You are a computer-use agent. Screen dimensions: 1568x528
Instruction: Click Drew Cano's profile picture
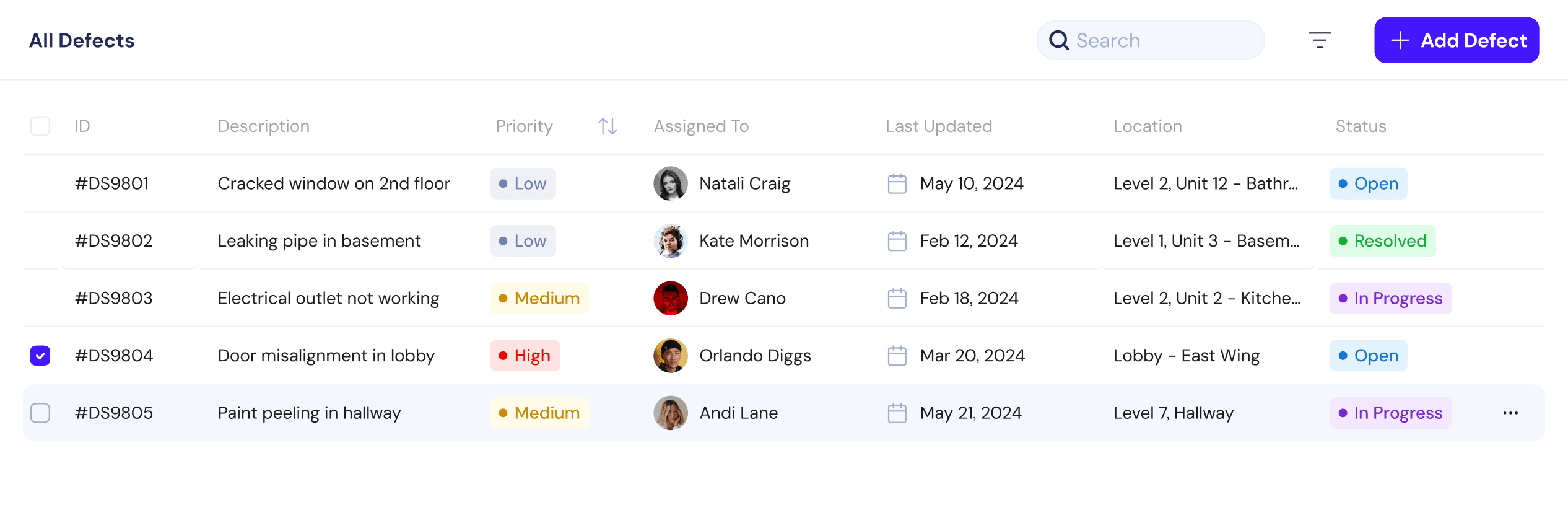tap(671, 298)
